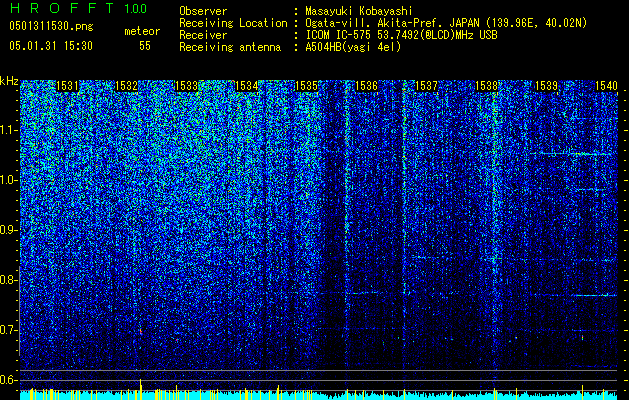629x400 pixels.
Task: Select antenna value A504HB(yagi 4el)
Action: coord(353,47)
